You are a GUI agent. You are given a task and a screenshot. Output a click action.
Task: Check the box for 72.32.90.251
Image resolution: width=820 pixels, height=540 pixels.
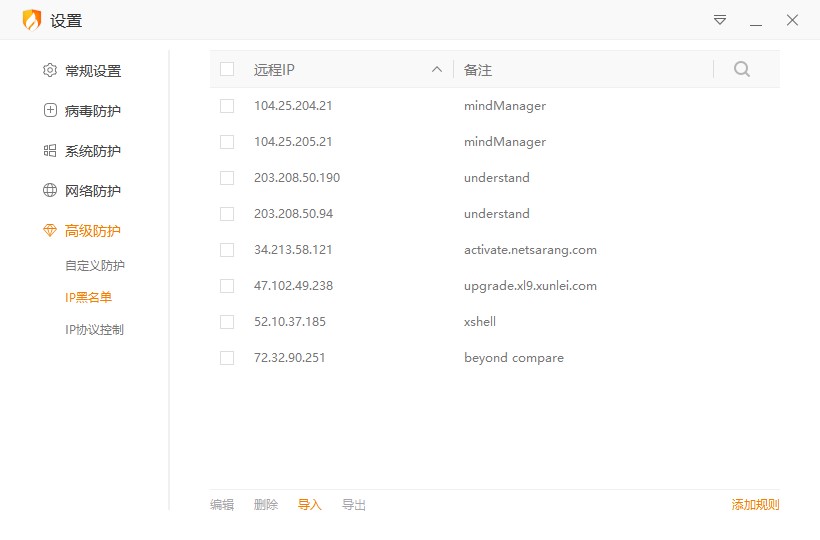[227, 358]
